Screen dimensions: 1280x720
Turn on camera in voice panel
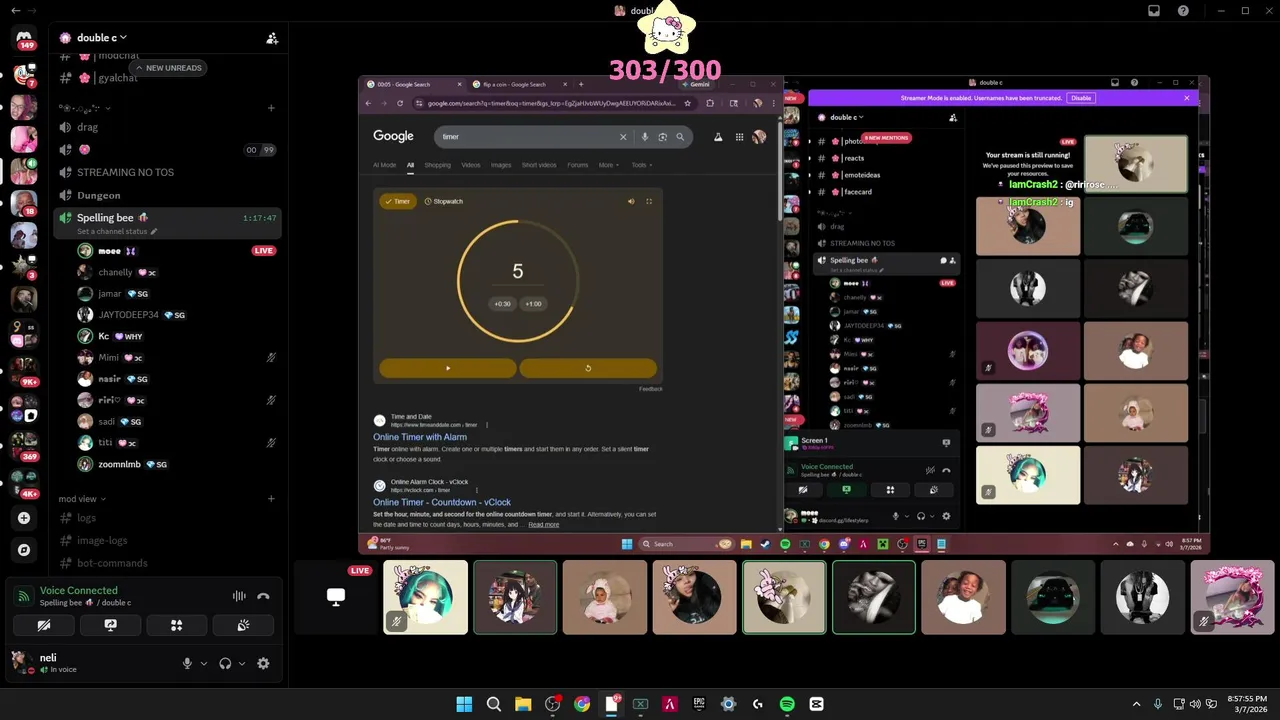44,625
